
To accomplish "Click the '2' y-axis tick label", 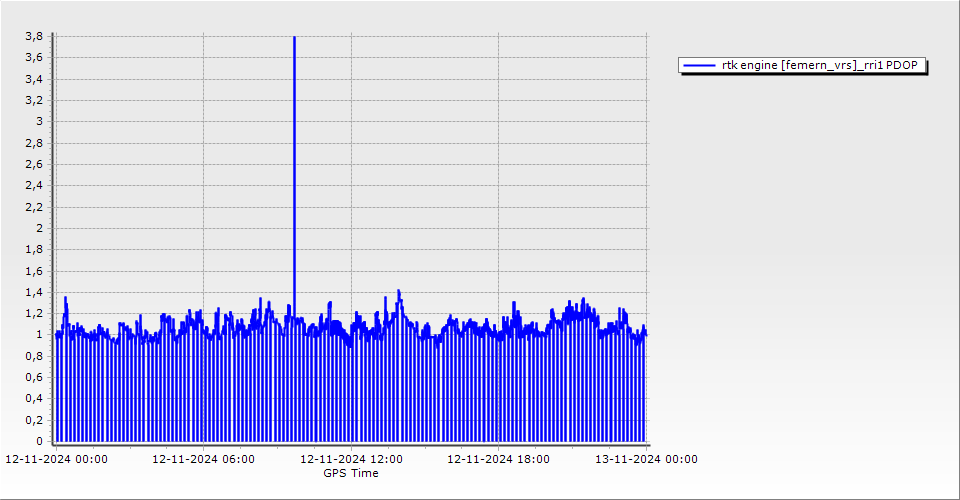I will point(39,228).
